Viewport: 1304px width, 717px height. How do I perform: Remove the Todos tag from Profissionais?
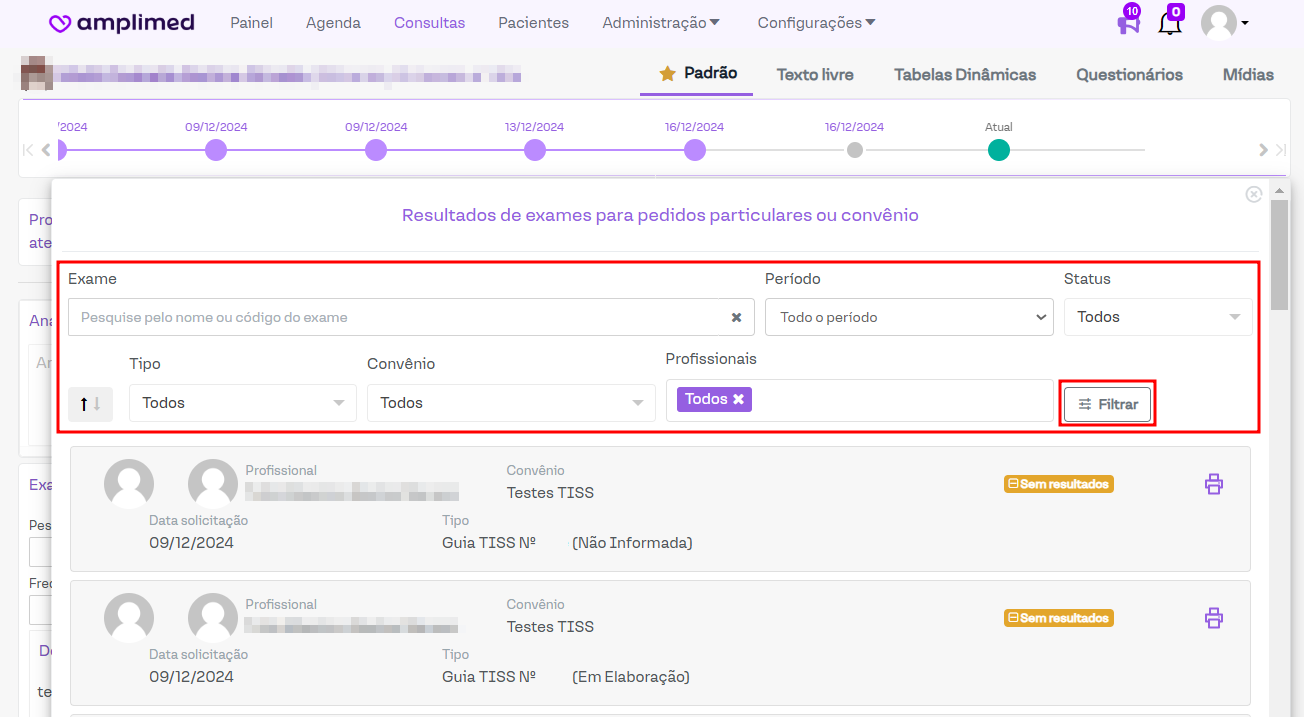click(x=738, y=399)
